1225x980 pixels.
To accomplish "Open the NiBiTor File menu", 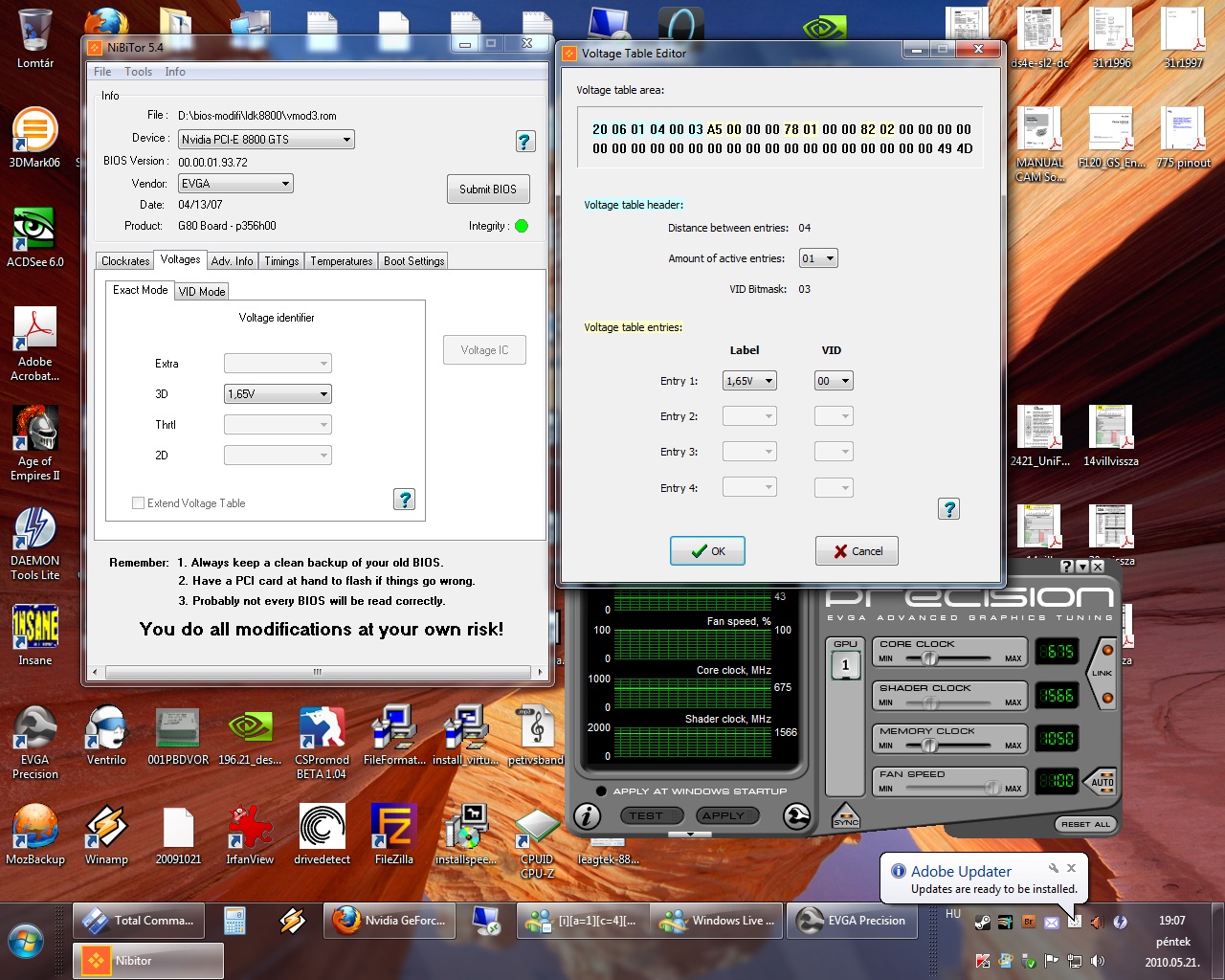I will [x=102, y=72].
